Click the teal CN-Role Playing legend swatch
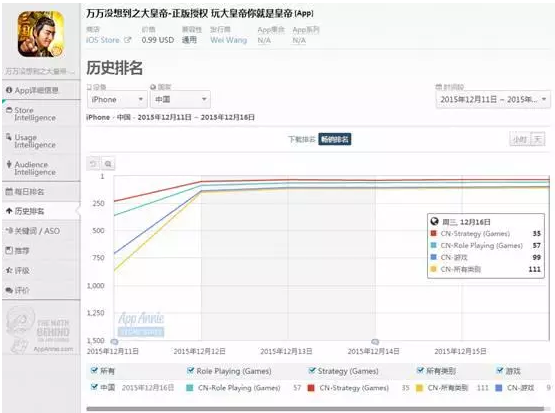Screen dimensions: 555x413 190,388
